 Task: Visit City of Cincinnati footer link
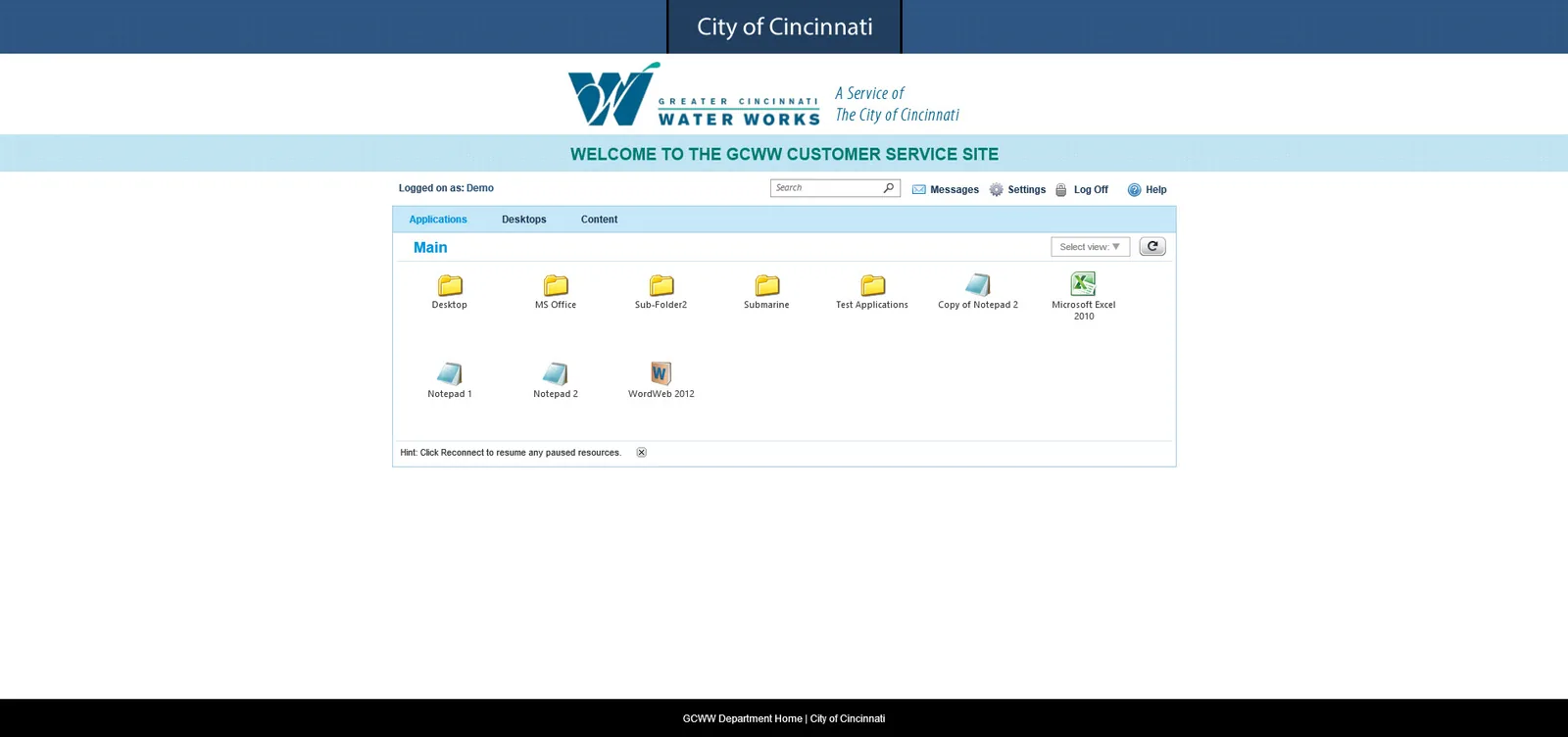click(x=848, y=718)
